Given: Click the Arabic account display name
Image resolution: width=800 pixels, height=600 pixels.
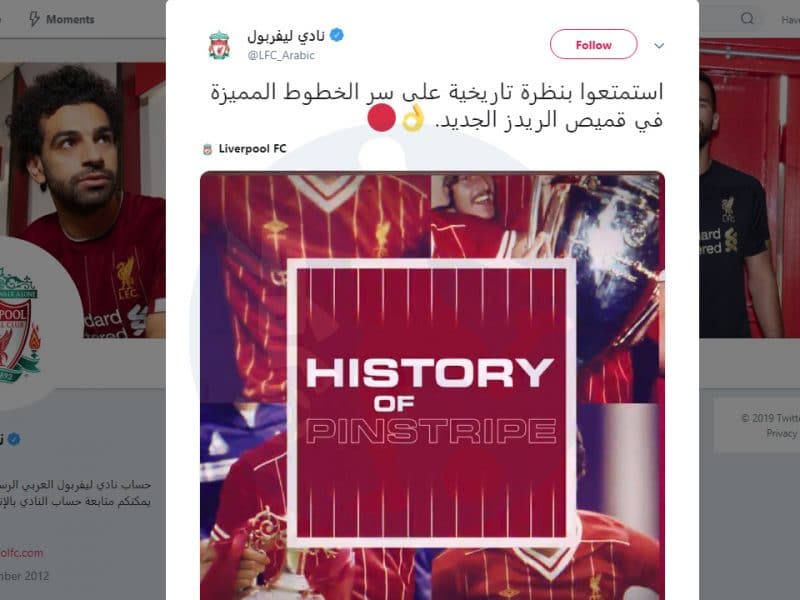Looking at the screenshot, I should point(286,36).
